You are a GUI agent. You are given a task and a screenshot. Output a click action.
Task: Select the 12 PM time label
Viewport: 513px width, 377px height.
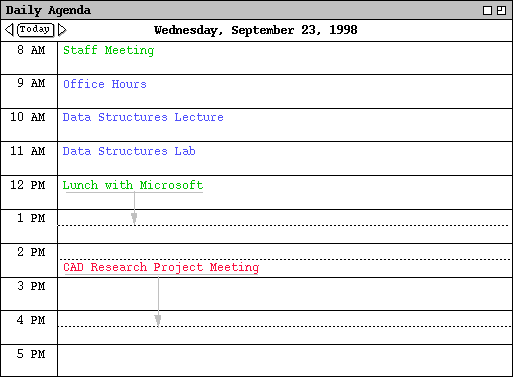tap(27, 185)
